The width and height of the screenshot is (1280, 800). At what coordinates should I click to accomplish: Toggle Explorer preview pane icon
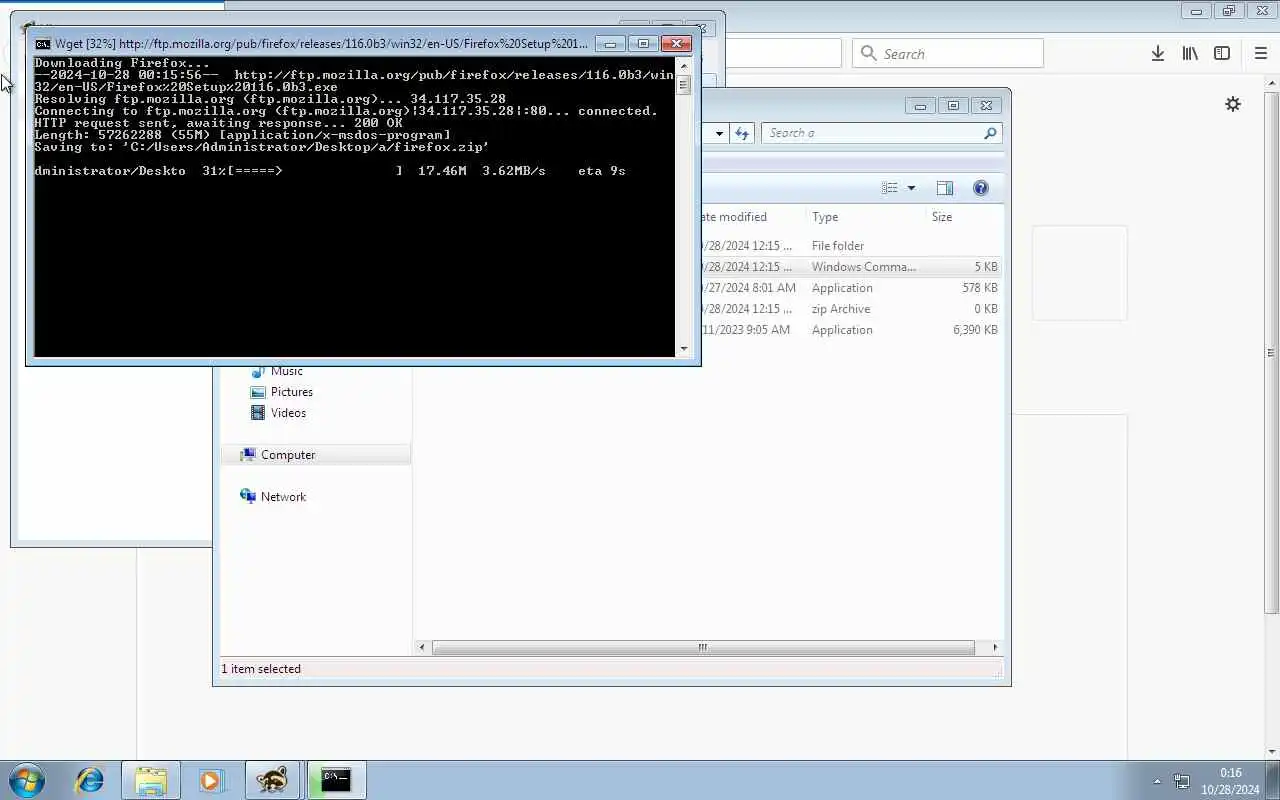(x=945, y=188)
